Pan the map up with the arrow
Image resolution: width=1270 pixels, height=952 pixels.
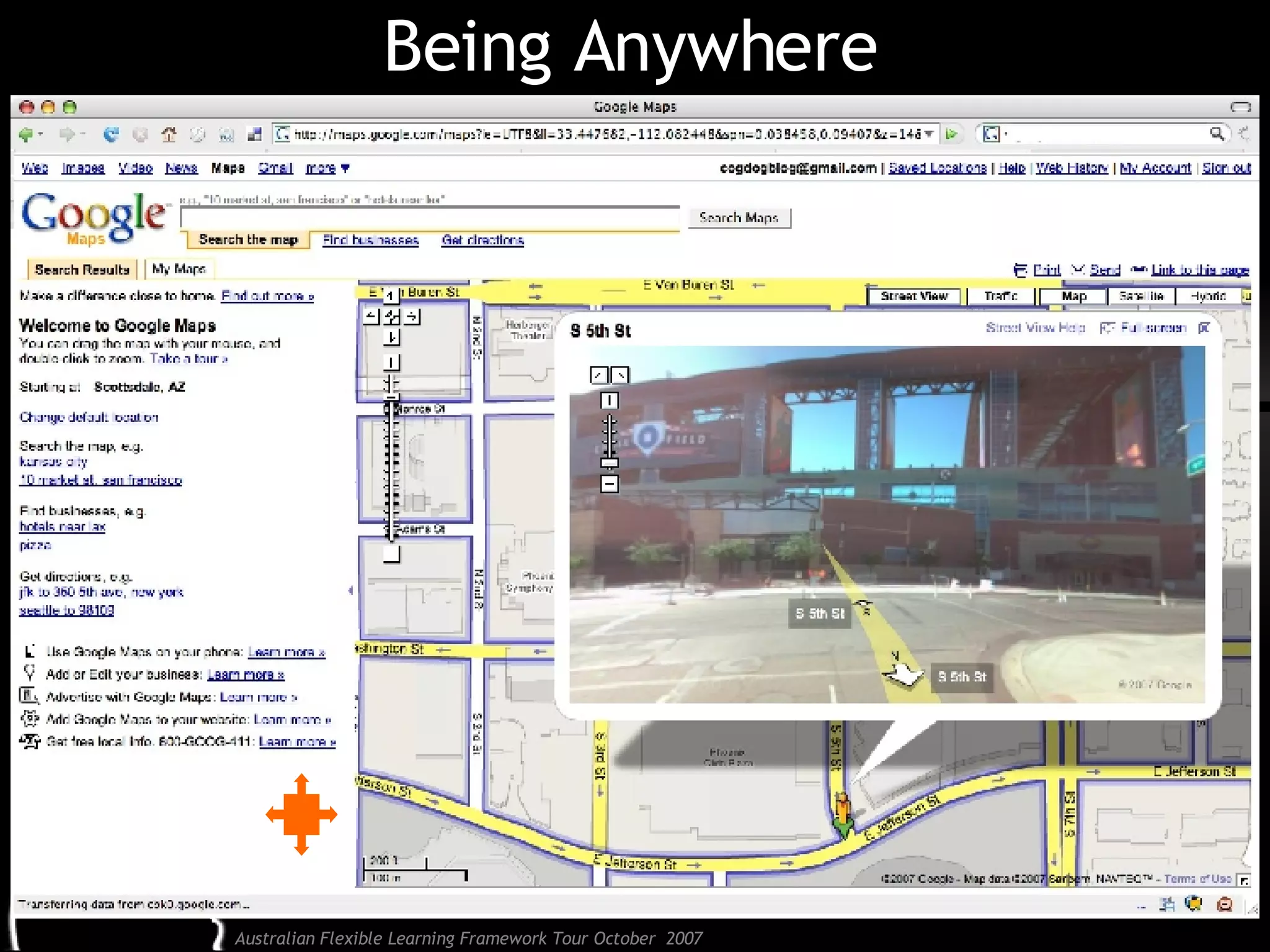[390, 296]
